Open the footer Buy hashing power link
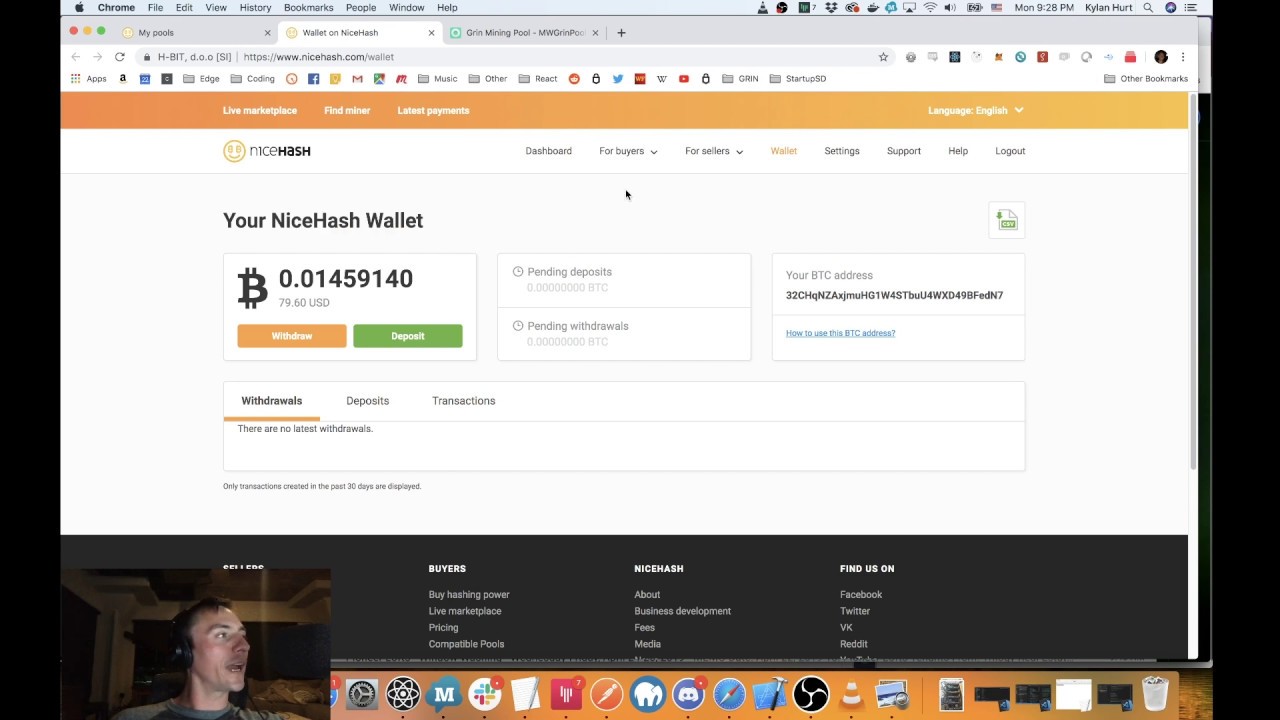Image resolution: width=1280 pixels, height=720 pixels. coord(469,595)
